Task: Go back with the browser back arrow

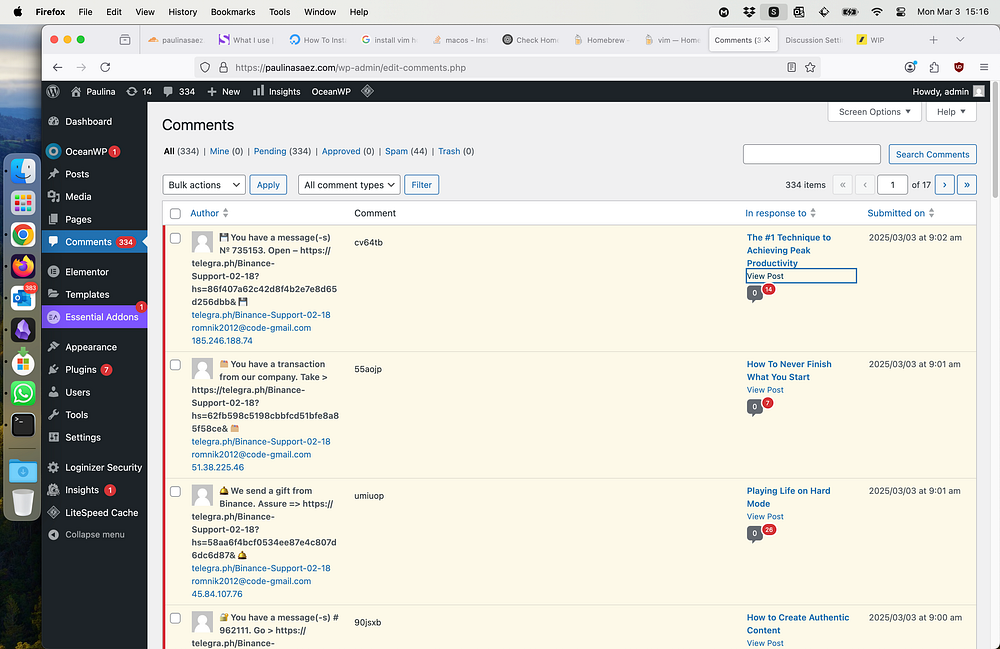Action: [58, 67]
